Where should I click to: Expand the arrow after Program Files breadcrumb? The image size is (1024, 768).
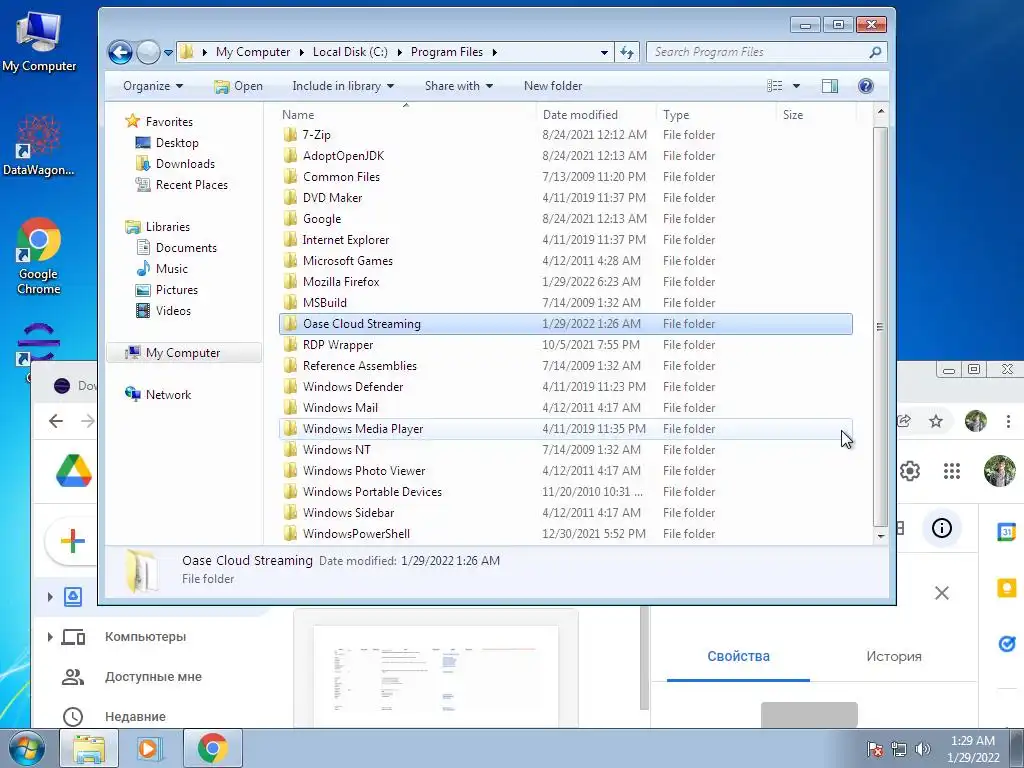[x=494, y=52]
